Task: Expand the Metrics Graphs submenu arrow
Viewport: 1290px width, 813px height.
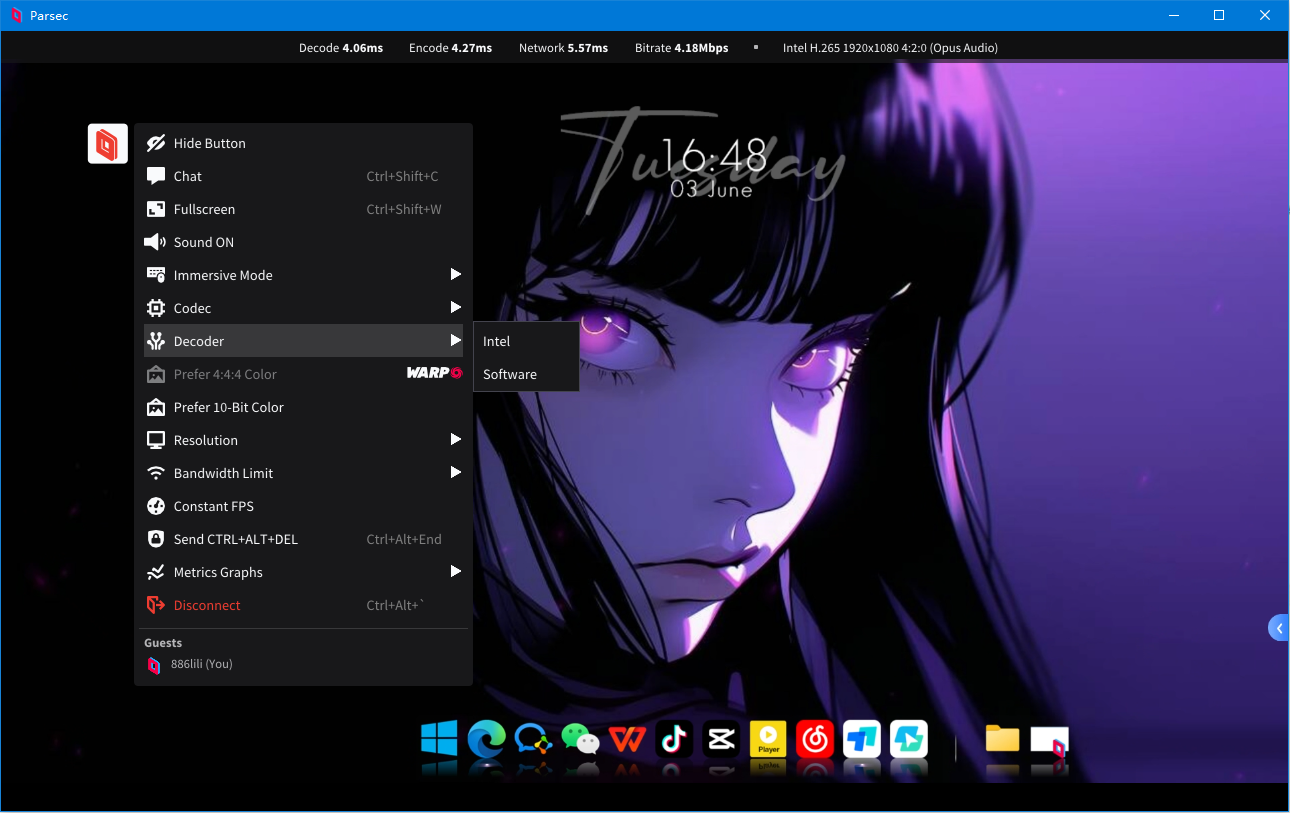Action: [x=455, y=571]
